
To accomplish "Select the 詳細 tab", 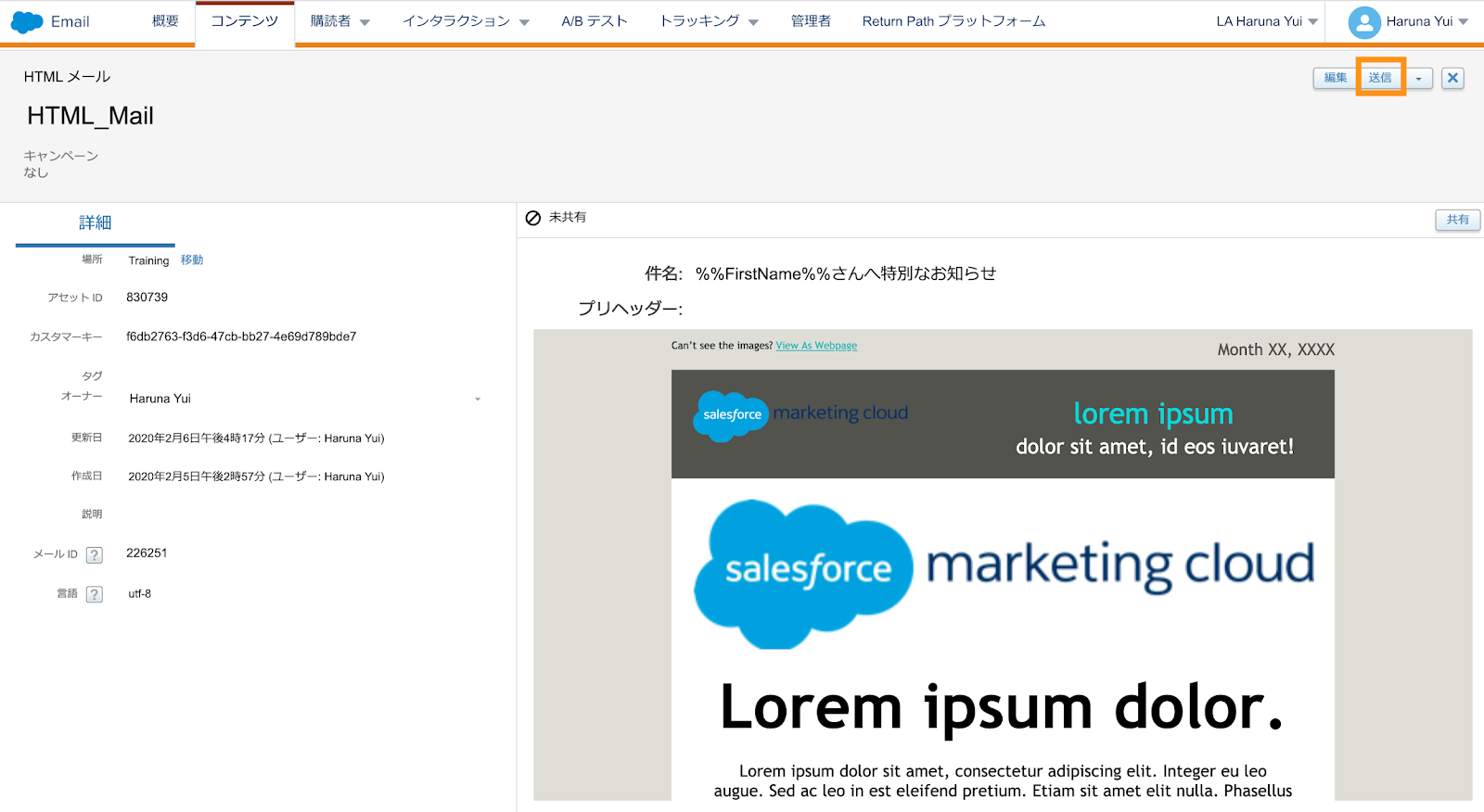I will pos(95,223).
